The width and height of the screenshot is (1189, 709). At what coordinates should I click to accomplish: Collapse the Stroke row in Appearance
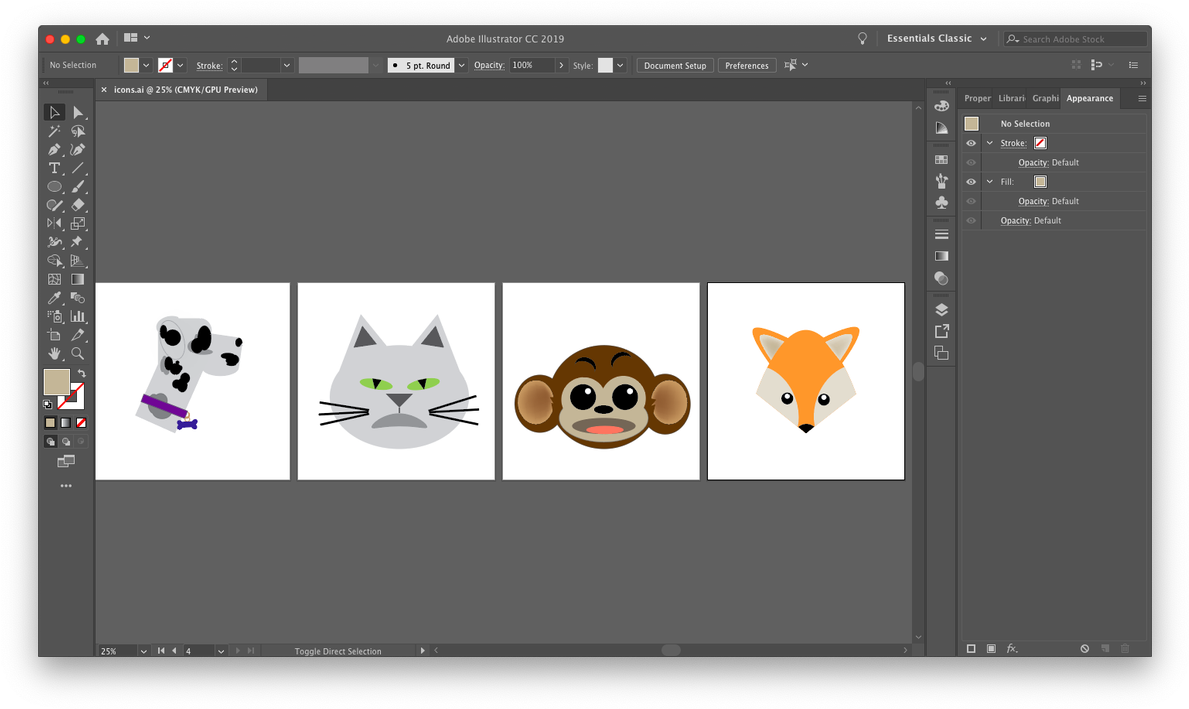pyautogui.click(x=990, y=143)
